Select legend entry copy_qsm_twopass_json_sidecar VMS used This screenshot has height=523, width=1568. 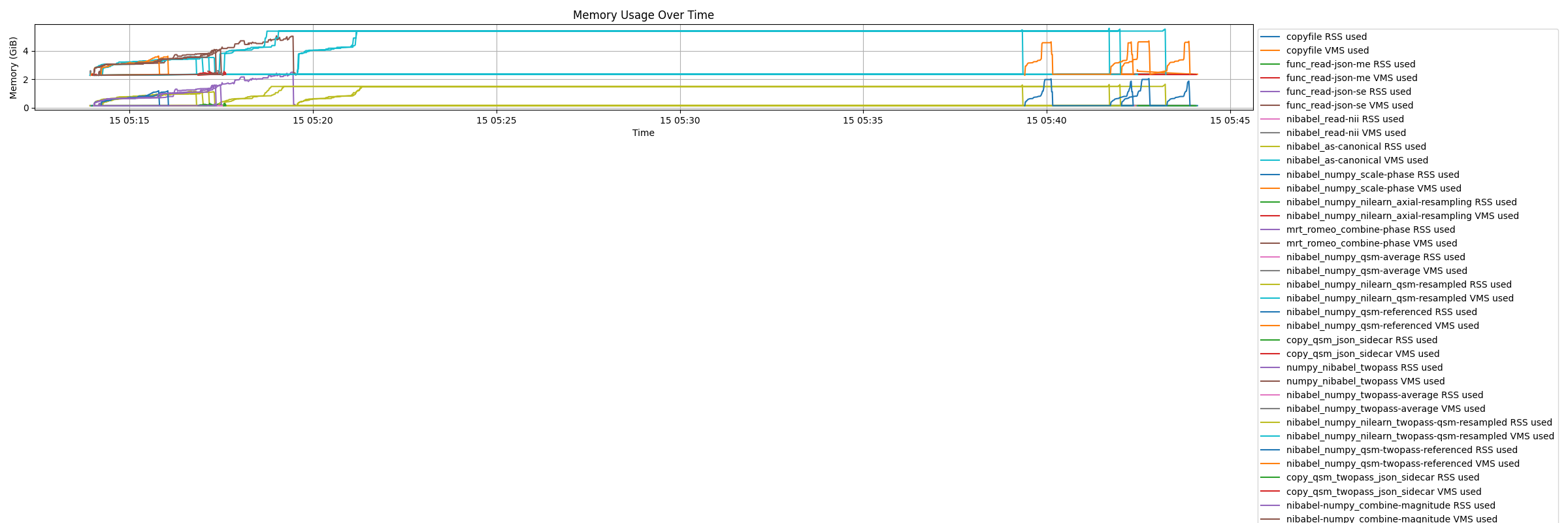1371,492
